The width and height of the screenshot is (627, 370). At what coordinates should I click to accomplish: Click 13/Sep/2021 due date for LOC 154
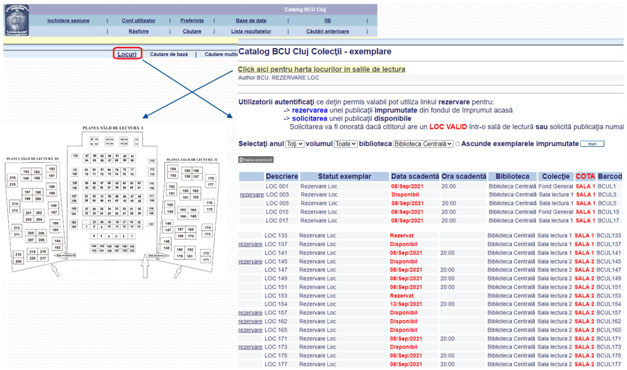(406, 304)
